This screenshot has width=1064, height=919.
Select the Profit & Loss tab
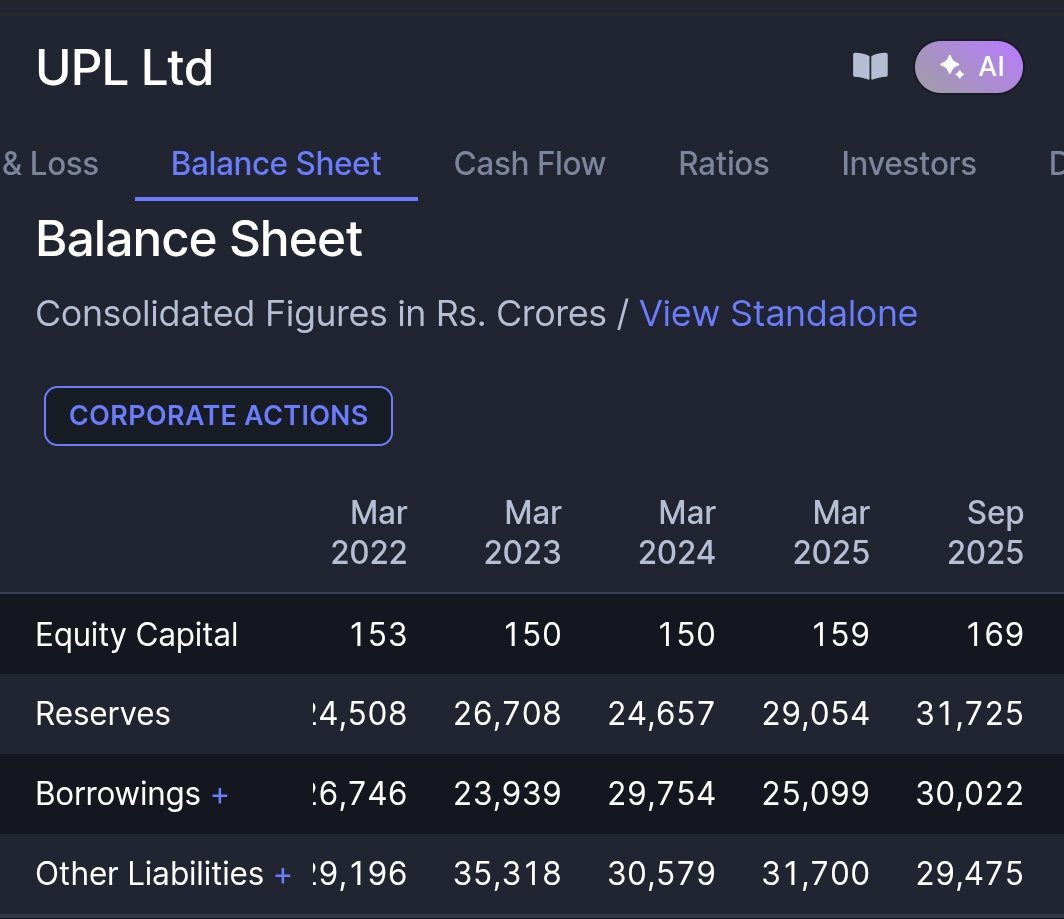coord(48,163)
